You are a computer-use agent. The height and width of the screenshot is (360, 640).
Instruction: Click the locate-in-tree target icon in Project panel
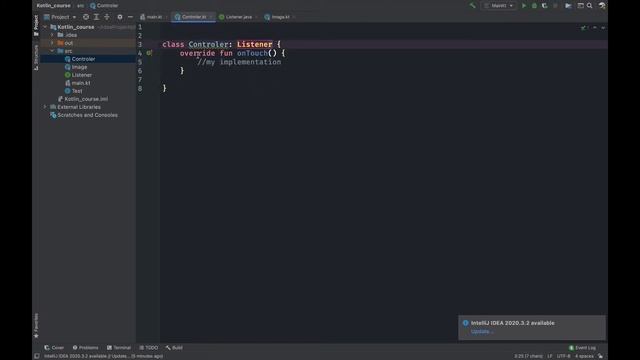86,17
